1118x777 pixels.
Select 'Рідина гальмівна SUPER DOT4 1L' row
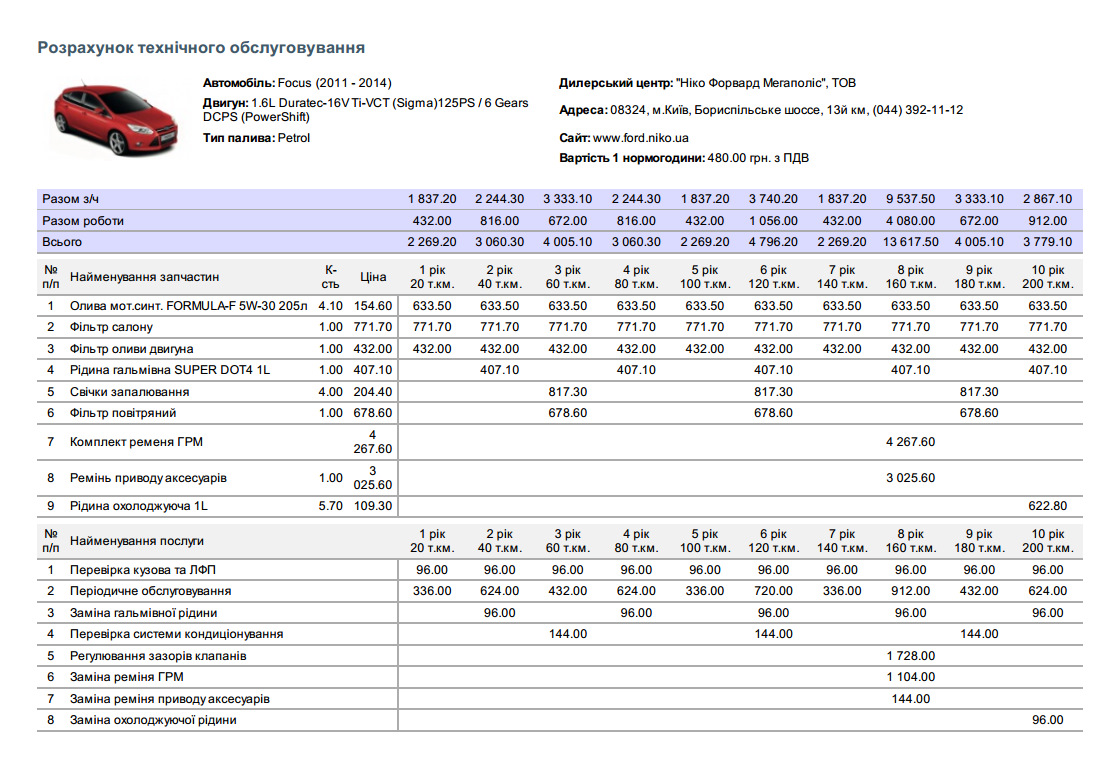(169, 370)
